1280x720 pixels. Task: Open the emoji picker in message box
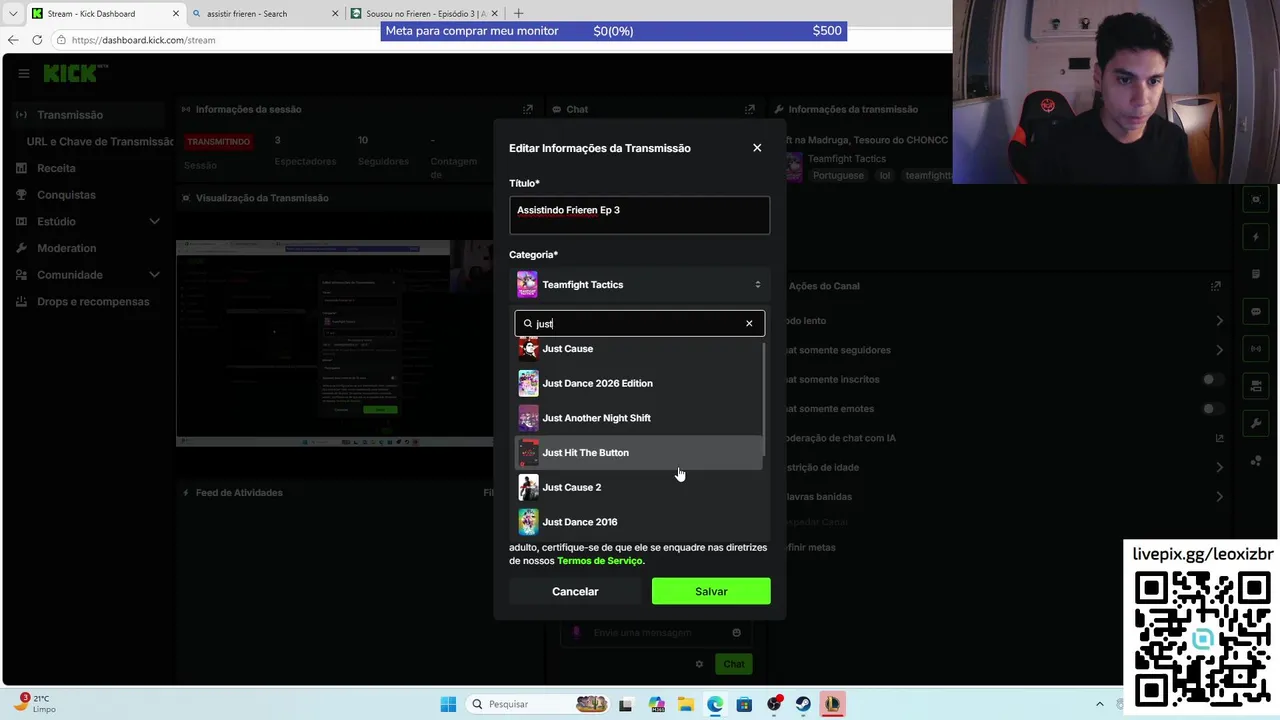click(736, 632)
